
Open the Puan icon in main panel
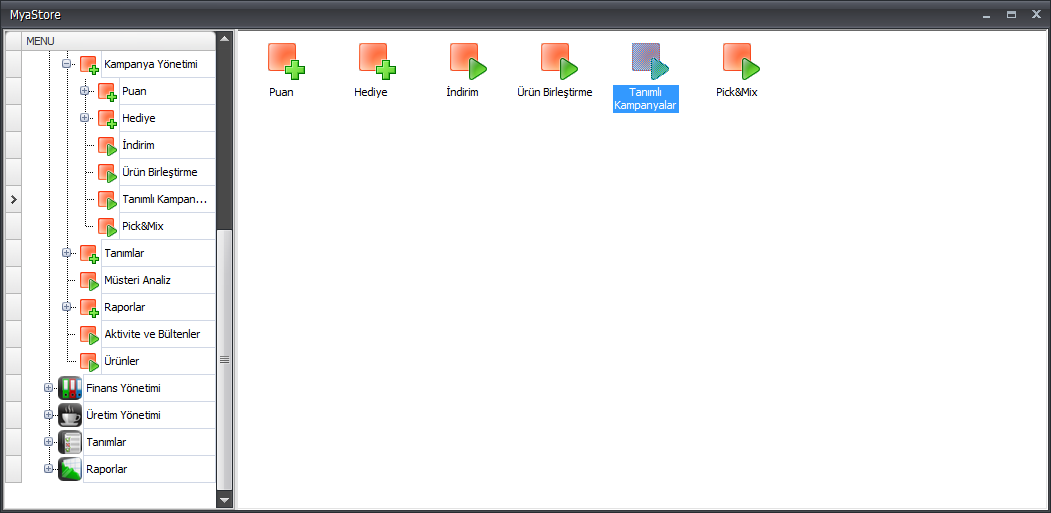click(x=286, y=61)
